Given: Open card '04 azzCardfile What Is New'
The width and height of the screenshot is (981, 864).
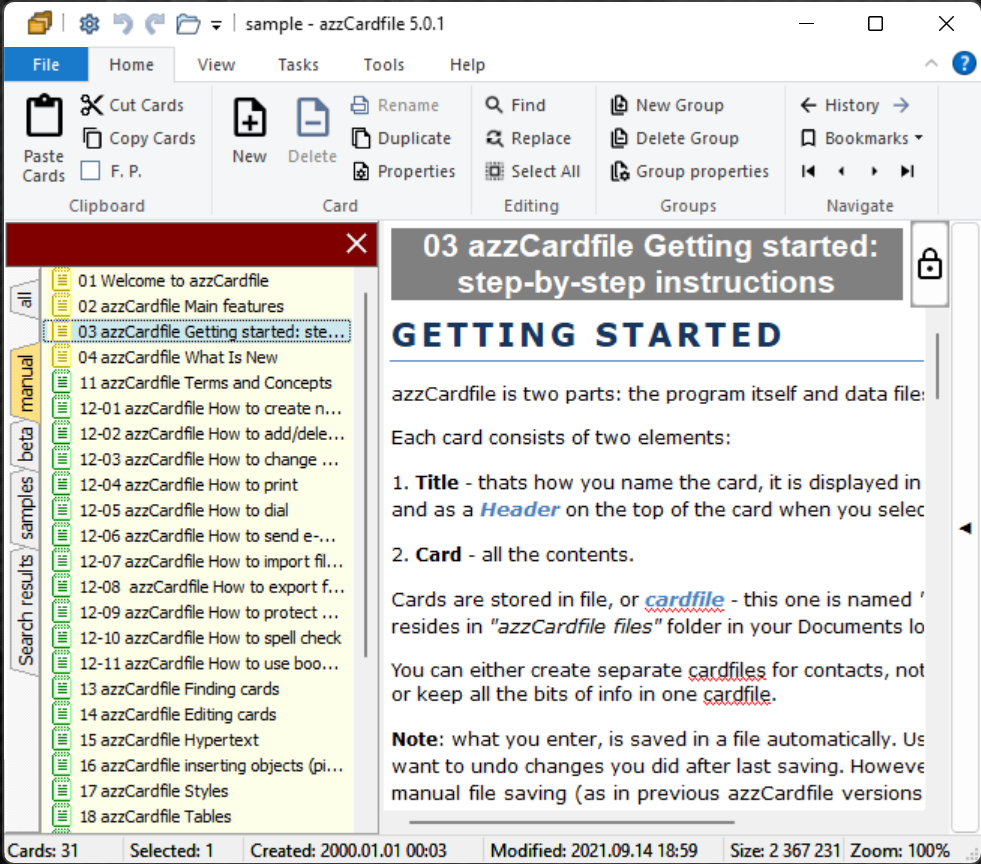Looking at the screenshot, I should 197,357.
